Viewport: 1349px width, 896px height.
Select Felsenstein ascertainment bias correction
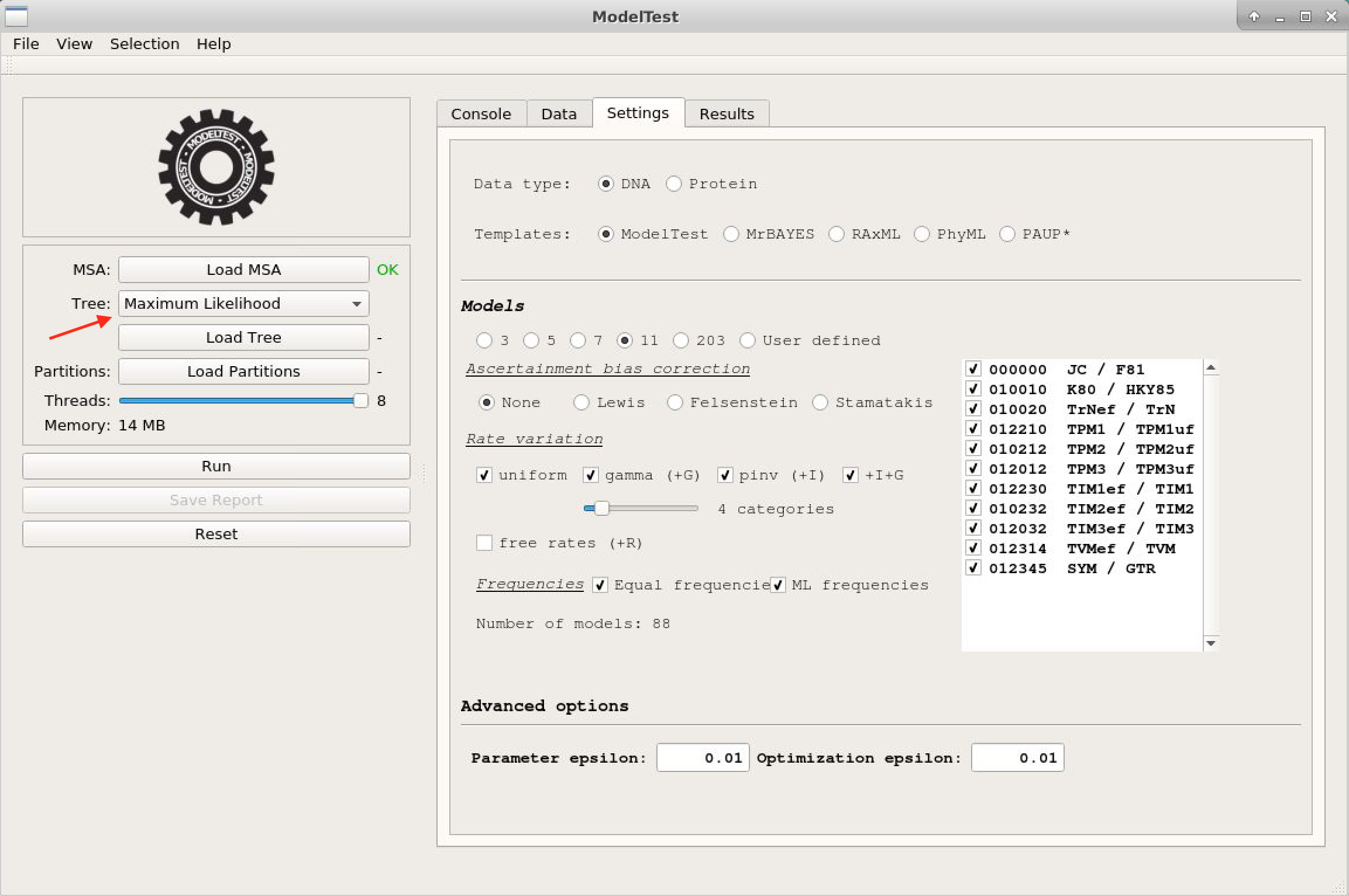pos(675,402)
